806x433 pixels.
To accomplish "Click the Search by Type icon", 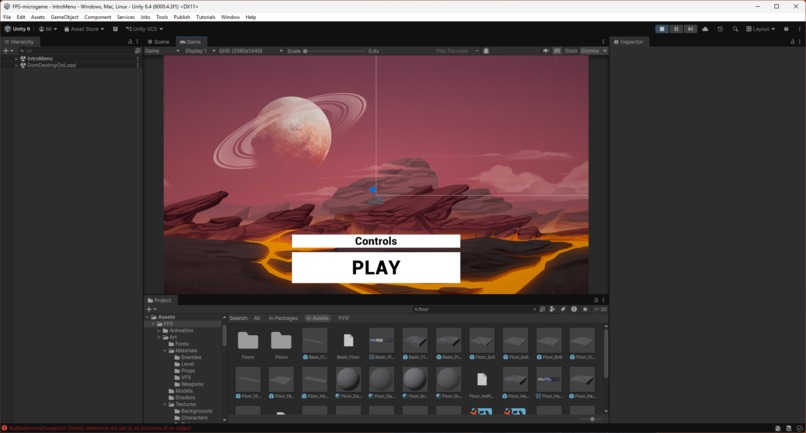I will [x=552, y=309].
